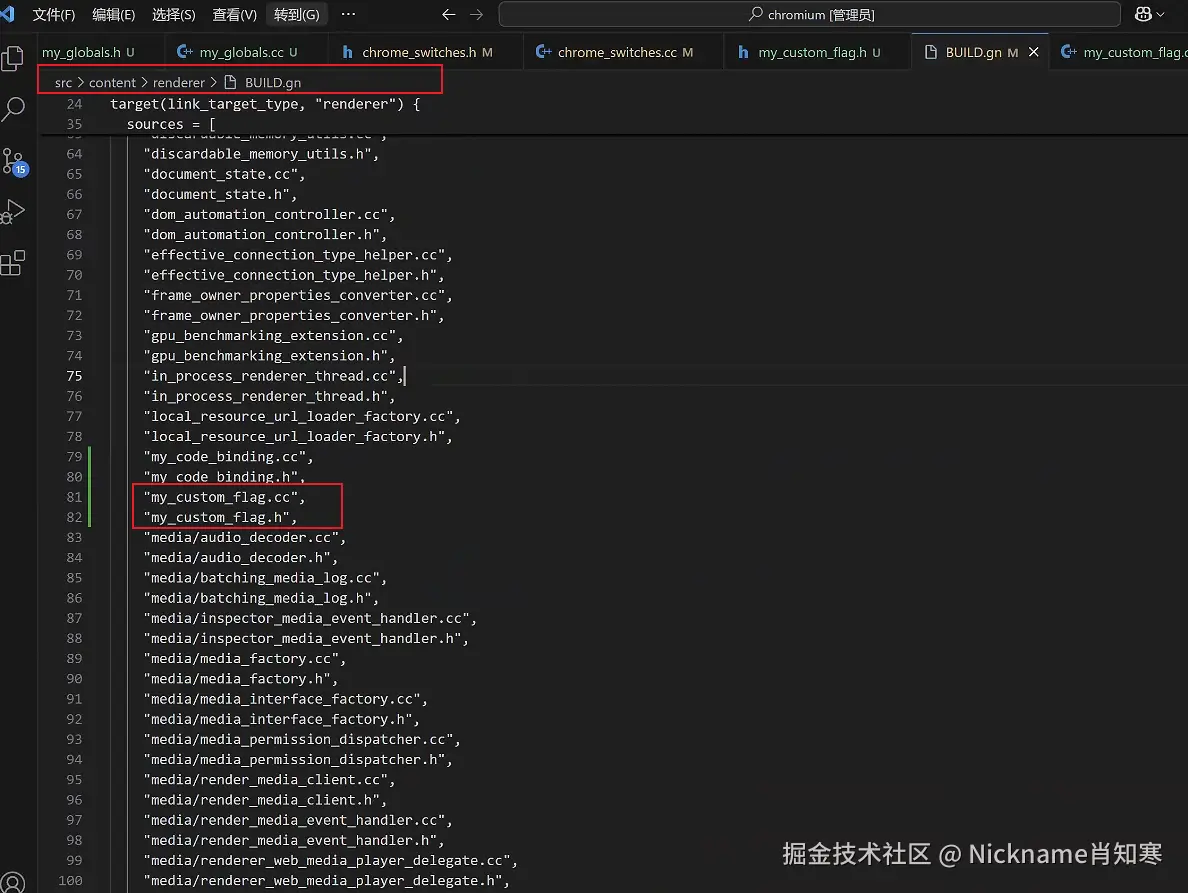Image resolution: width=1188 pixels, height=893 pixels.
Task: Click "media/inspector_media_event_handler.cc" entry
Action: pos(307,619)
